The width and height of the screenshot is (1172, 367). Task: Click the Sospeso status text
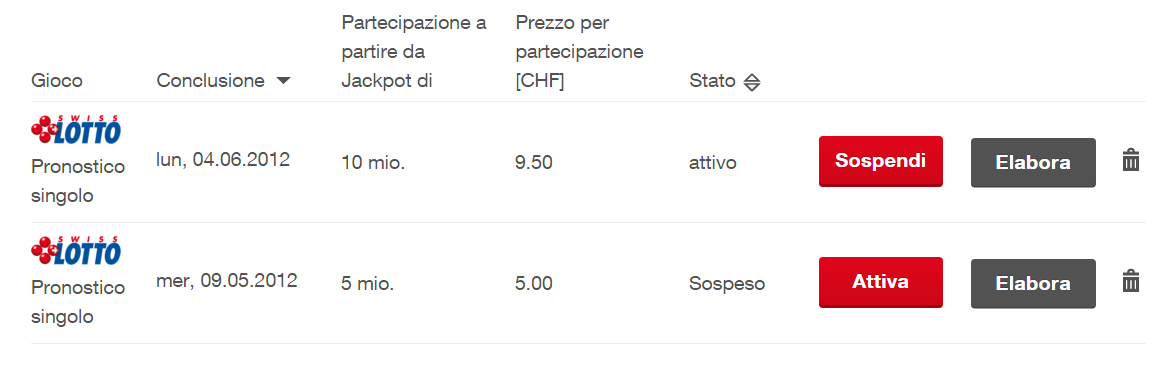[x=727, y=283]
